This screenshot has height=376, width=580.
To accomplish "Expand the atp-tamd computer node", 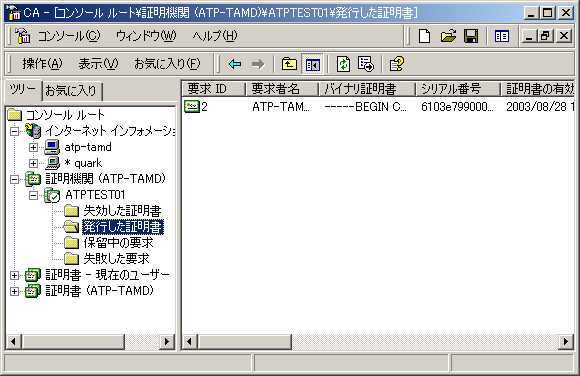I will (x=33, y=147).
